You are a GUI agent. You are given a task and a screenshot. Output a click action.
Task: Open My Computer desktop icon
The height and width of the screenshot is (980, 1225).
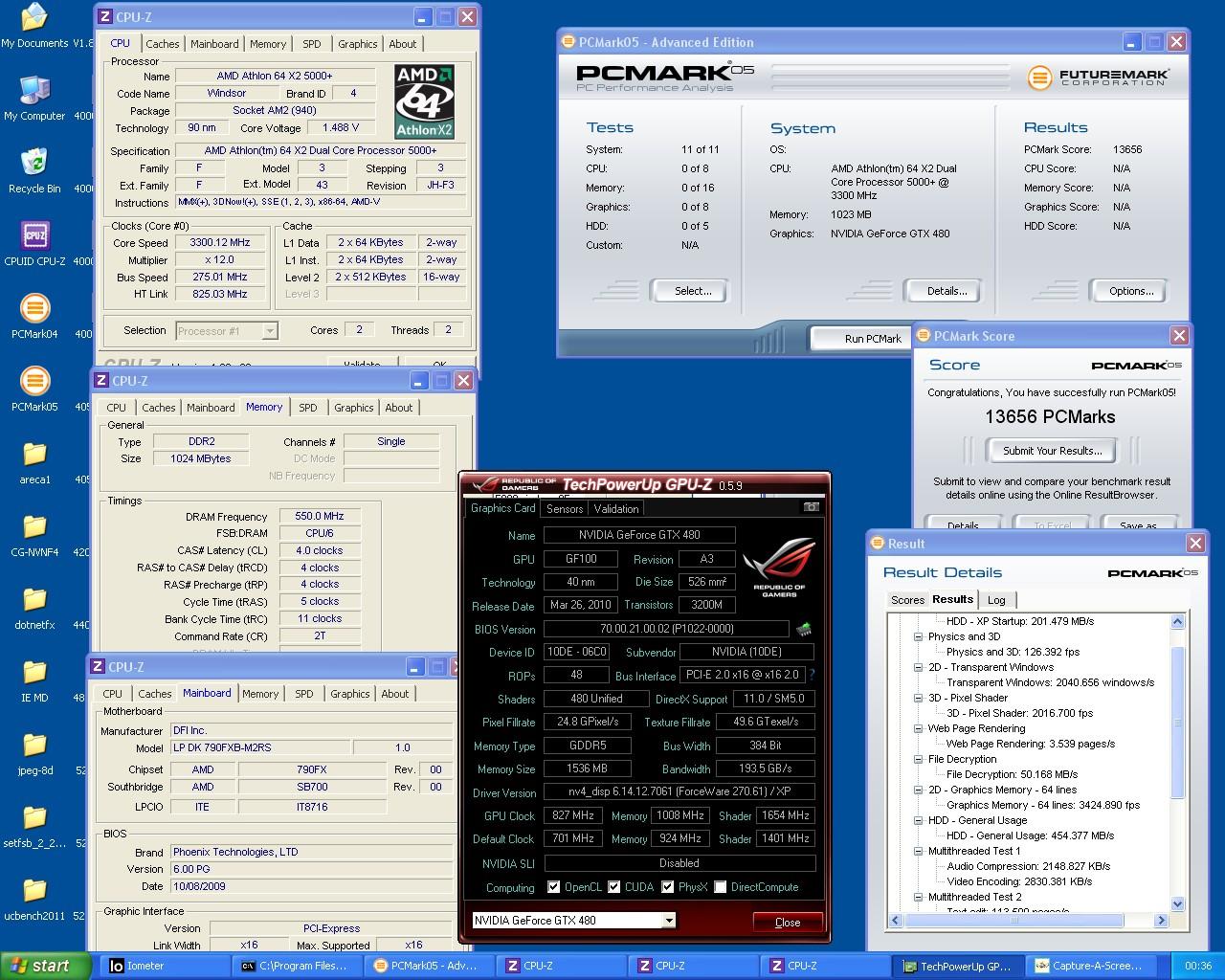[x=34, y=99]
